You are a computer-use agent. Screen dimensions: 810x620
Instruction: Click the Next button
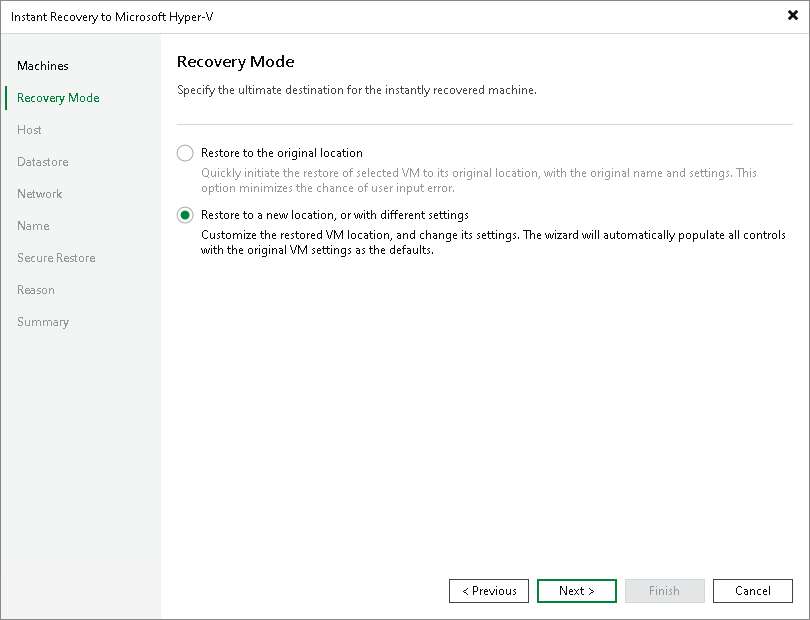(x=577, y=591)
